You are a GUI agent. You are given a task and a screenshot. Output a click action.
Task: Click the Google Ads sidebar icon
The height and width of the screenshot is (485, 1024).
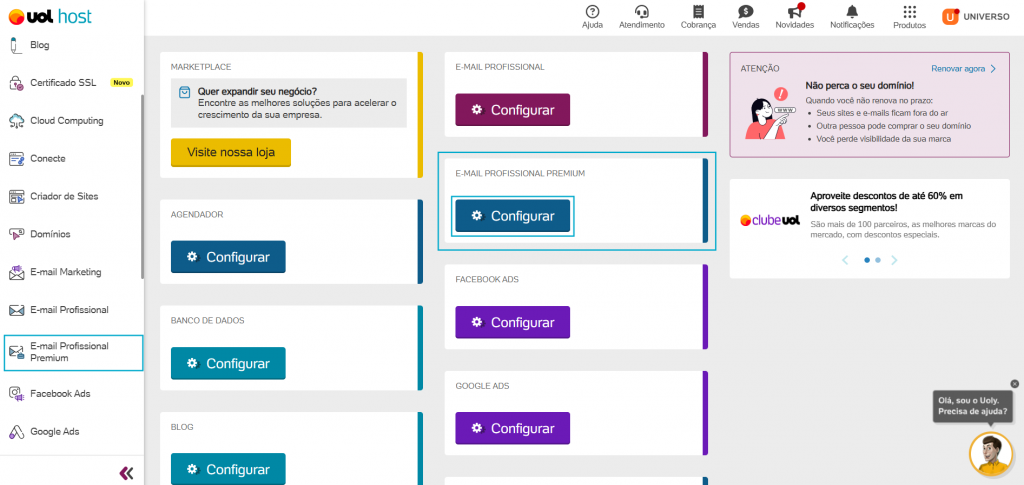click(x=16, y=431)
